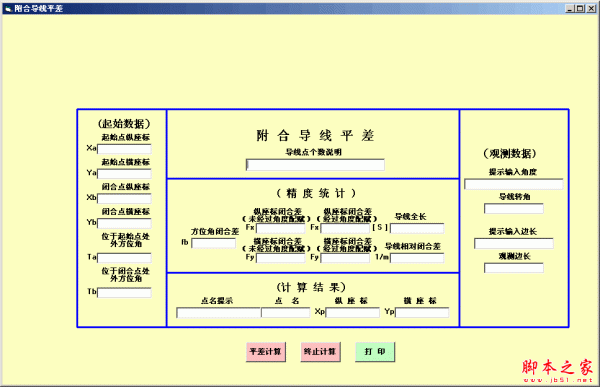Viewport: 600px width, 387px height.
Task: Click the Fx field under 未经过角度配赋
Action: (x=280, y=228)
